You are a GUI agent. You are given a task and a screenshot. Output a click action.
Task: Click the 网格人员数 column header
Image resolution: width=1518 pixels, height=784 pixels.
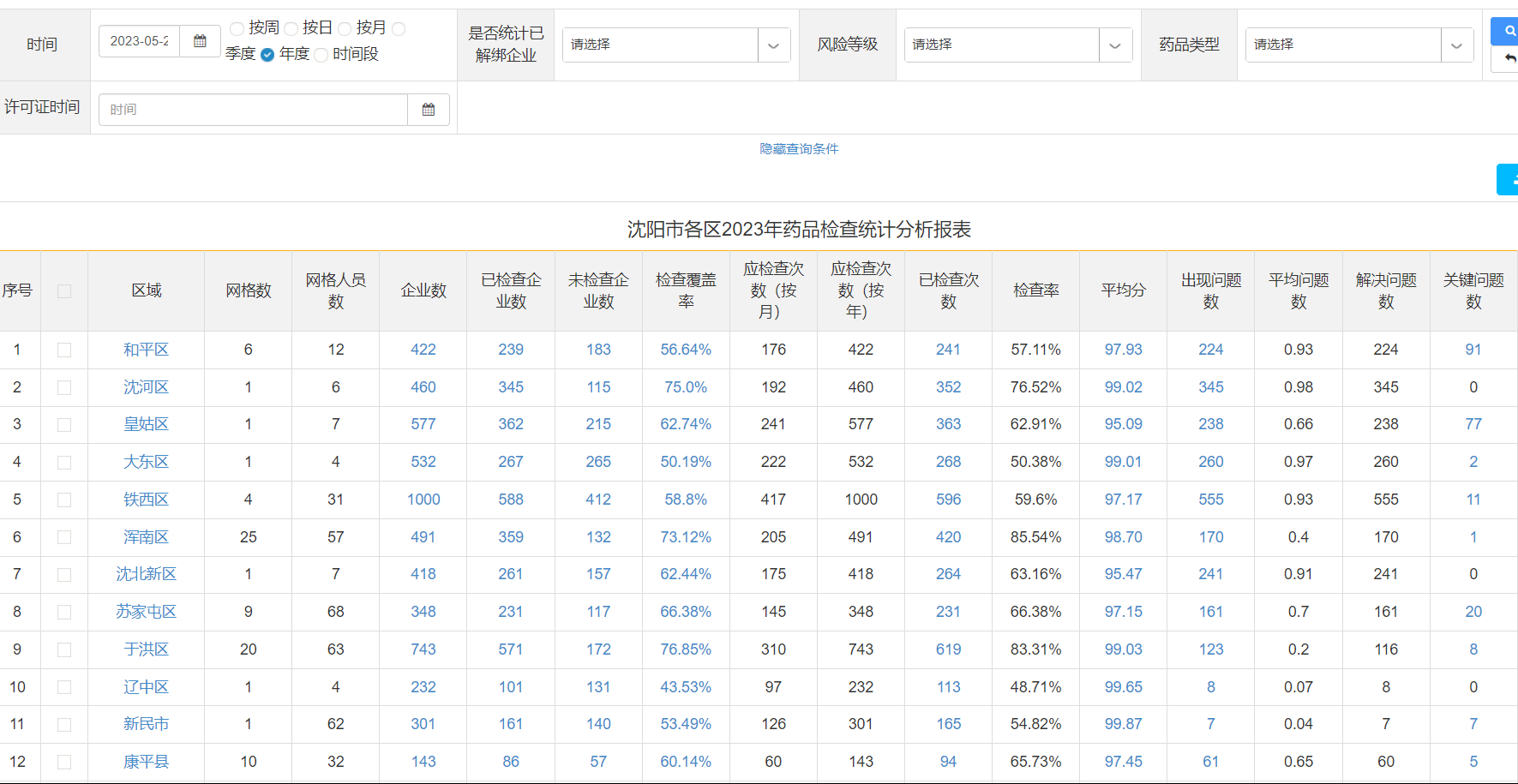336,290
